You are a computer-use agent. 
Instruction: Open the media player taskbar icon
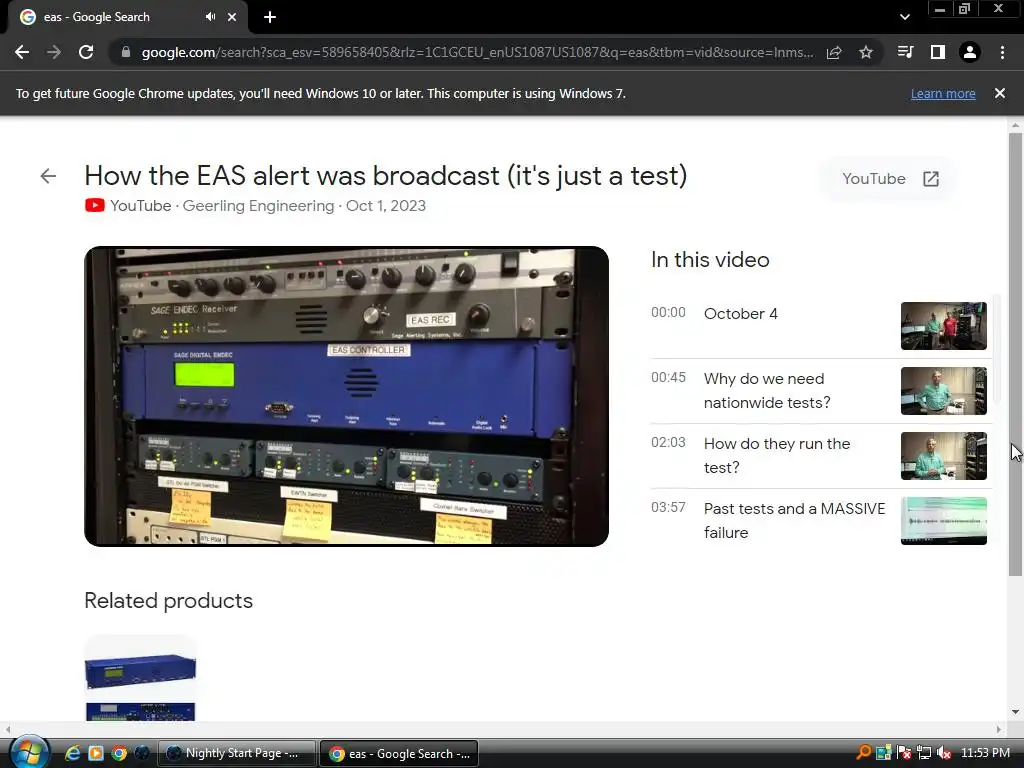(x=96, y=753)
